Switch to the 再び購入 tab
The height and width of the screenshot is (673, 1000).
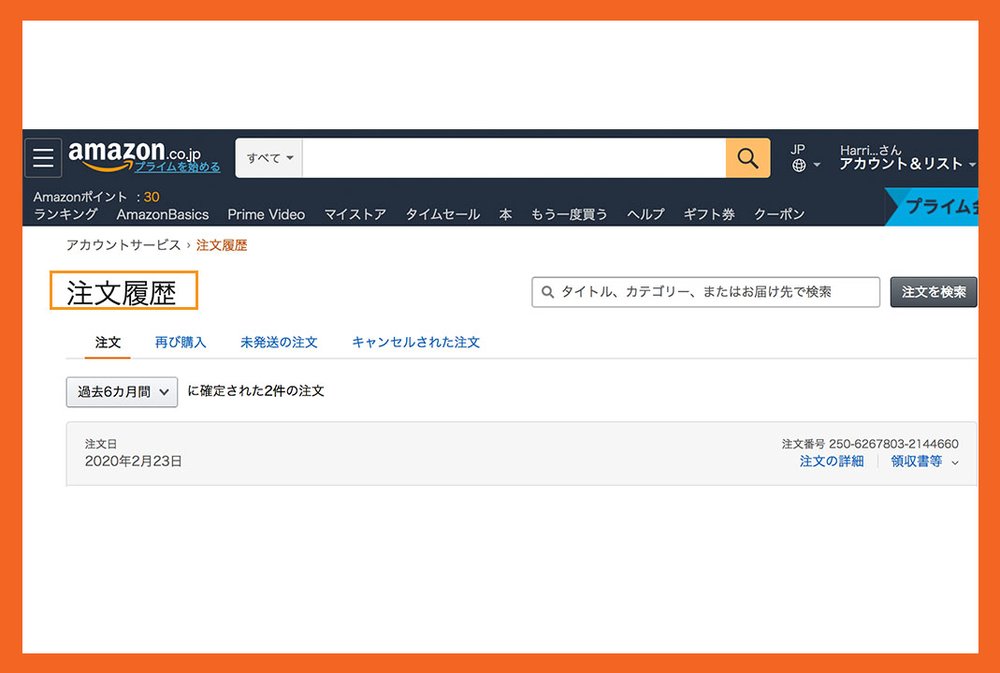[x=180, y=342]
